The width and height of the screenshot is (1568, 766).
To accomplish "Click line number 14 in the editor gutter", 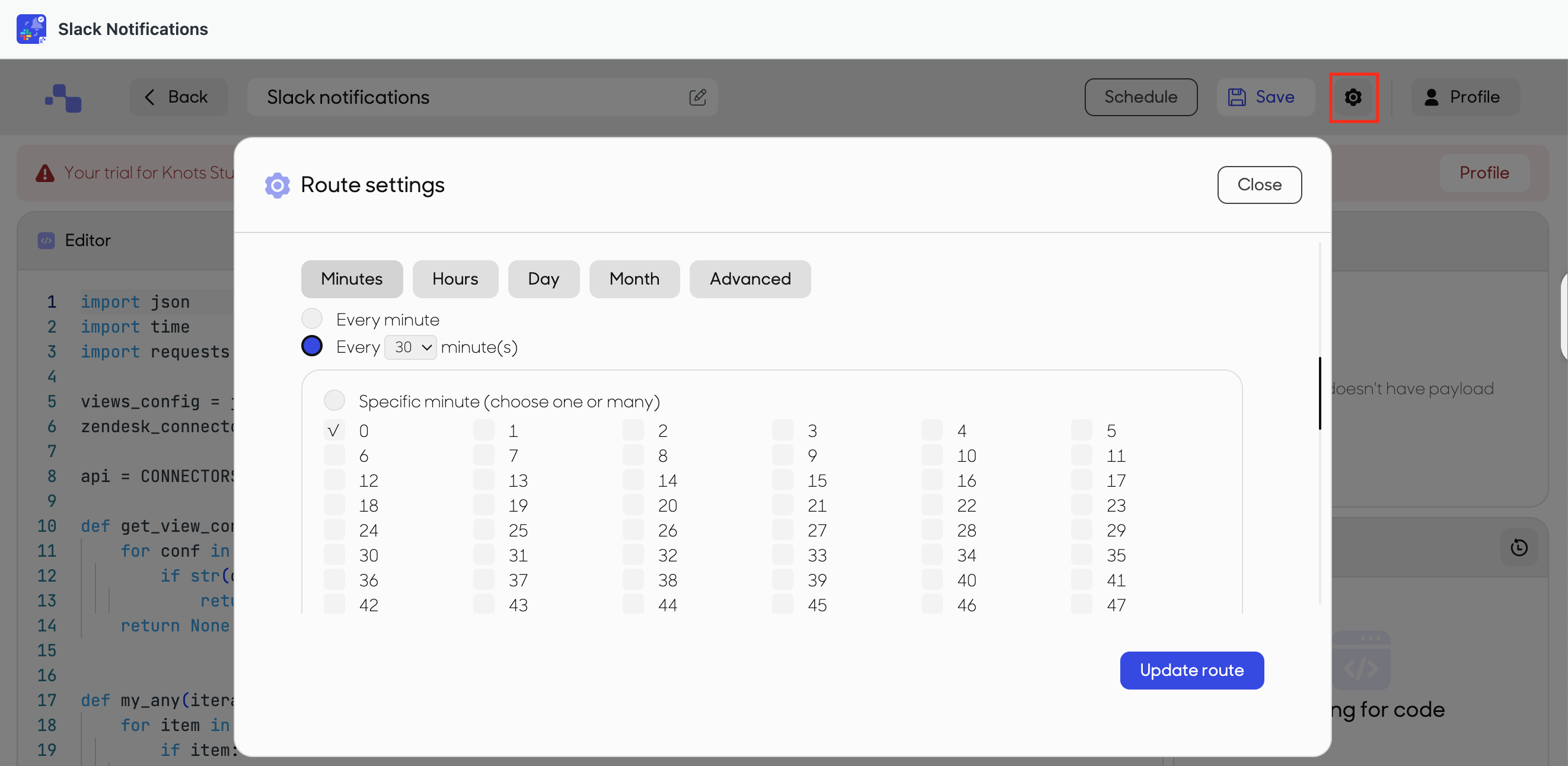I will (x=47, y=625).
